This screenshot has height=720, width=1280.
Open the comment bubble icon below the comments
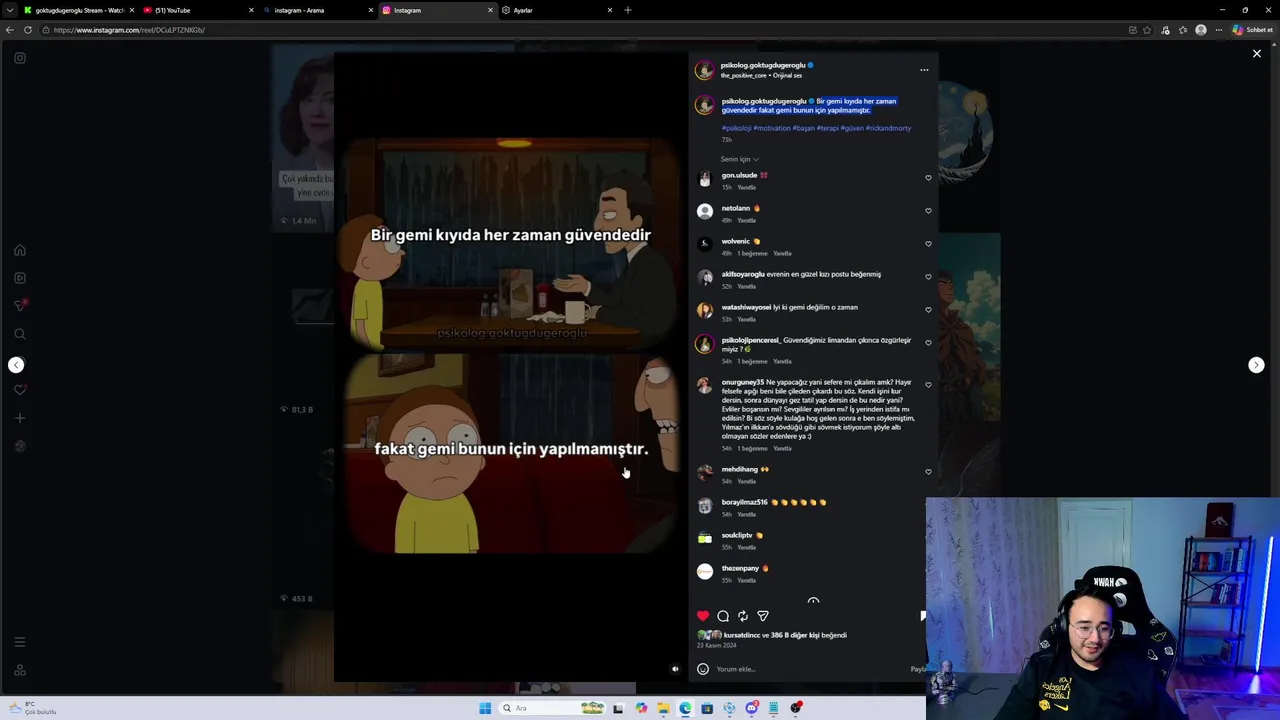[x=723, y=616]
